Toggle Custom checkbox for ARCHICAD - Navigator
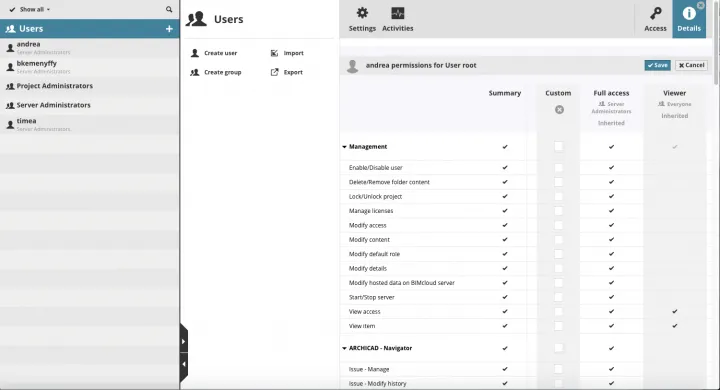Viewport: 720px width, 390px height. 558,348
